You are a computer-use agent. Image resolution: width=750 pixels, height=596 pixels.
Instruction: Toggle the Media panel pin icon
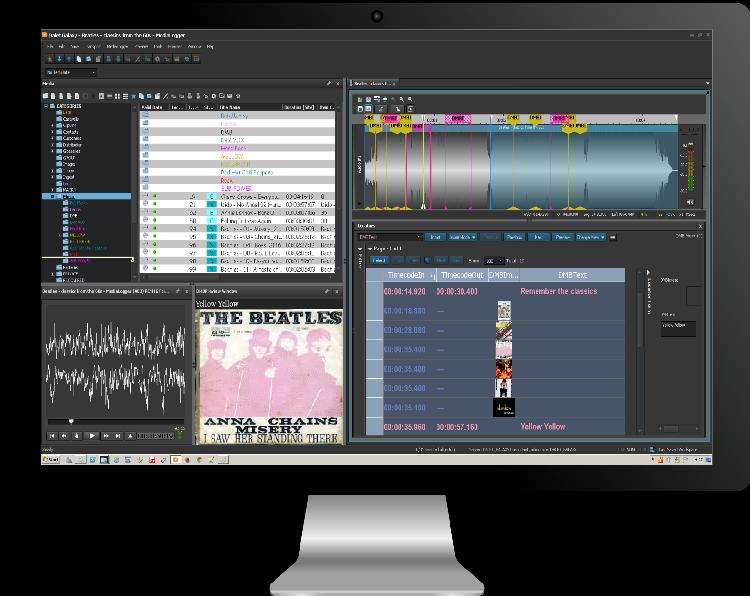coord(328,84)
